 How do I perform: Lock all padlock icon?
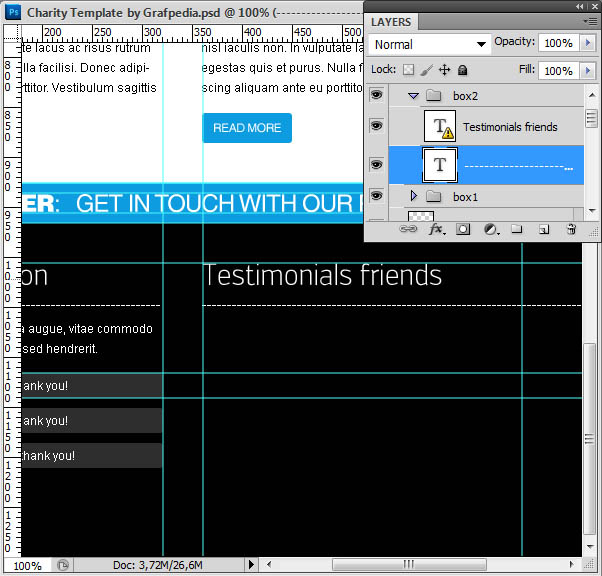463,70
